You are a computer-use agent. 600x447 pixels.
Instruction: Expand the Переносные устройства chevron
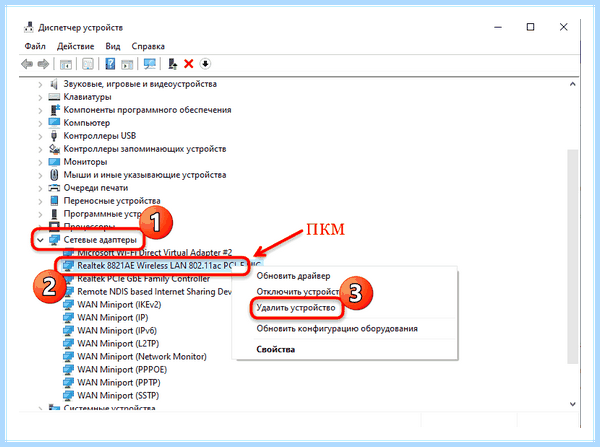(40, 201)
